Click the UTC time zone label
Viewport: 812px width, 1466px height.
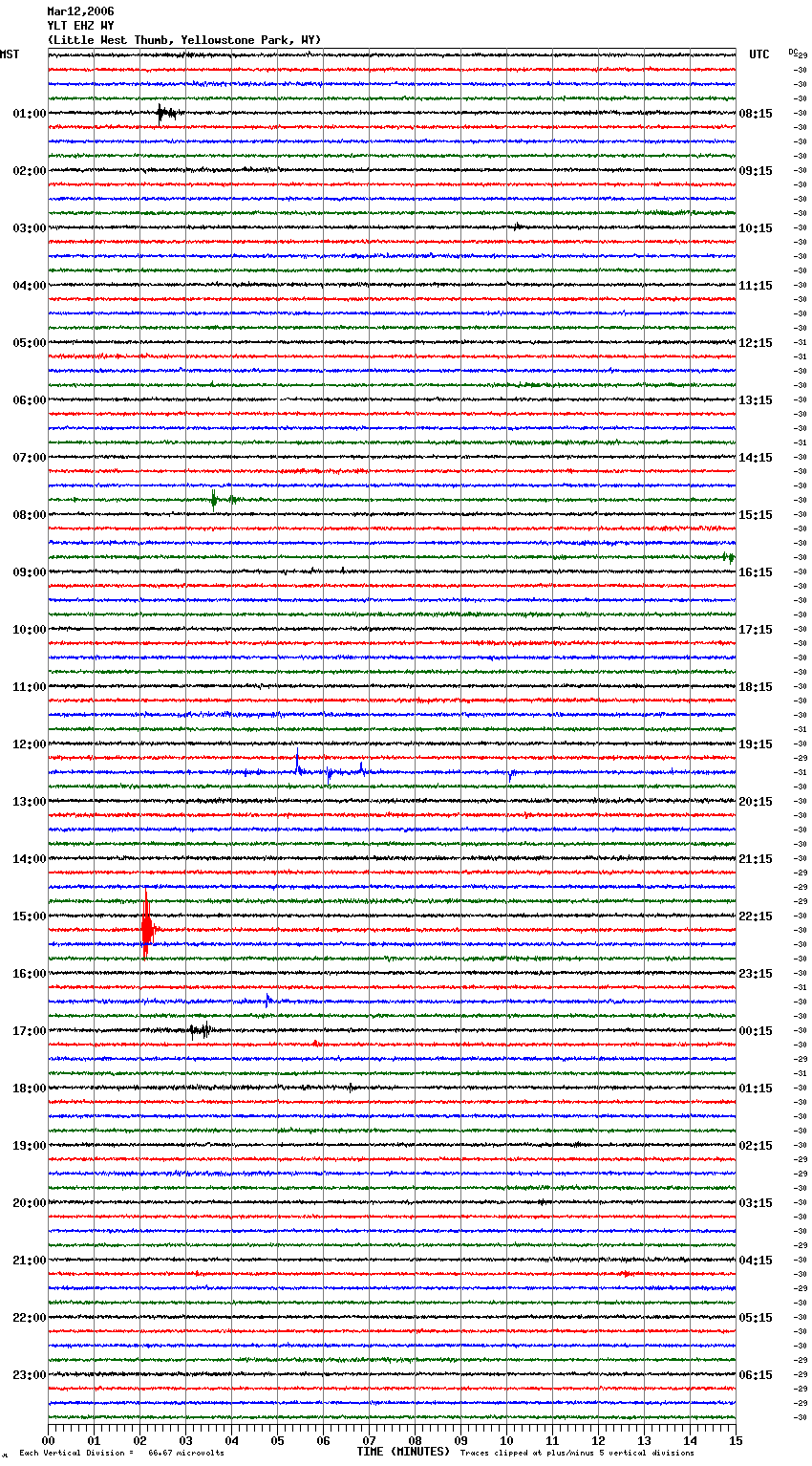(x=759, y=54)
